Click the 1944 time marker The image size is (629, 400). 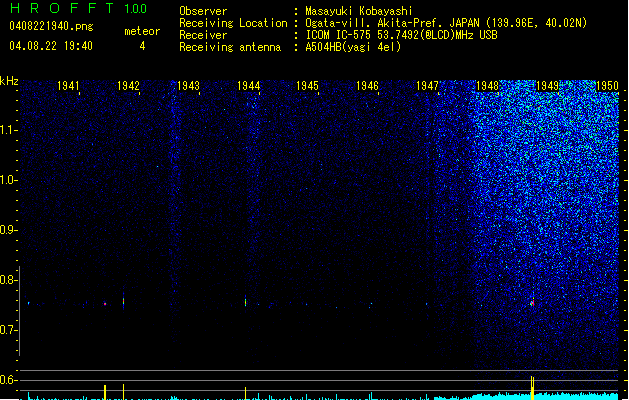(248, 86)
